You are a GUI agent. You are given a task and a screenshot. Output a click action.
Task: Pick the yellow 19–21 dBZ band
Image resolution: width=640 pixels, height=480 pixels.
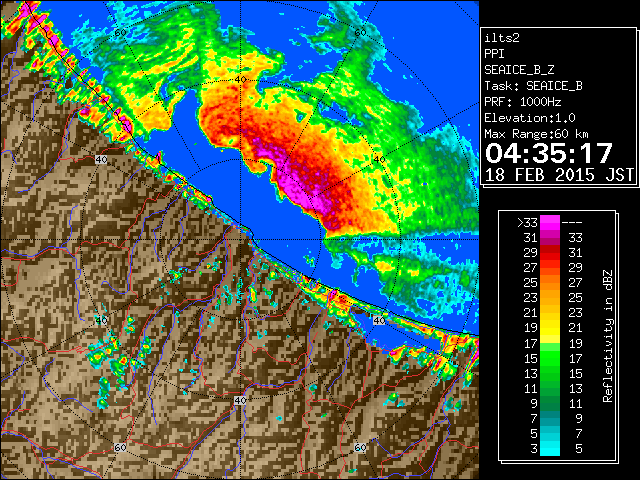point(550,328)
